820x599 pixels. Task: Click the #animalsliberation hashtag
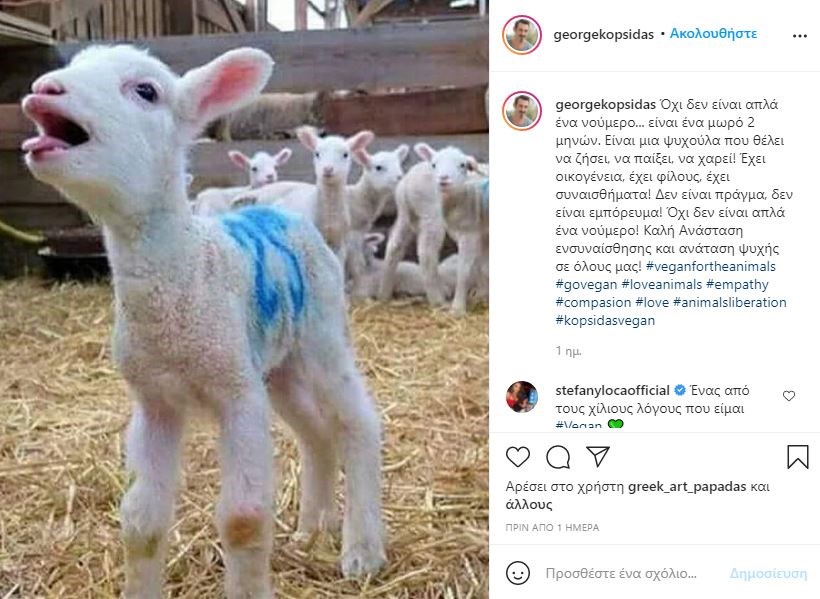(730, 302)
